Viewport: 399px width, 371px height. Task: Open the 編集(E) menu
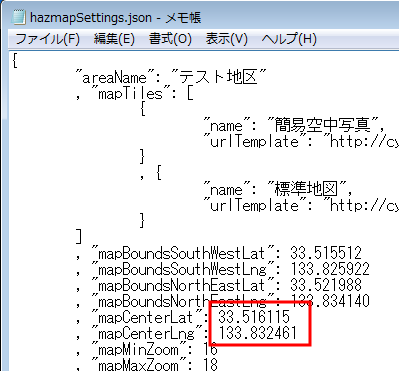coord(114,39)
